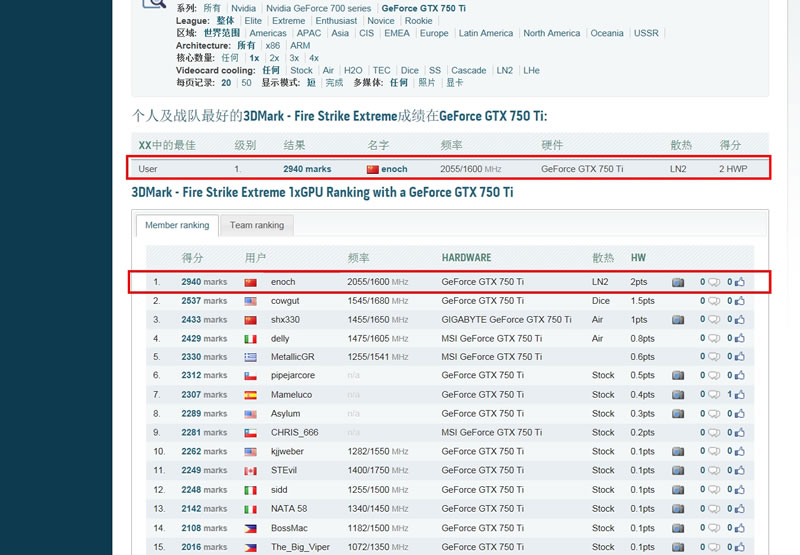The height and width of the screenshot is (555, 800).
Task: Click the camera icon in The_Big_Viper's row
Action: pos(678,547)
